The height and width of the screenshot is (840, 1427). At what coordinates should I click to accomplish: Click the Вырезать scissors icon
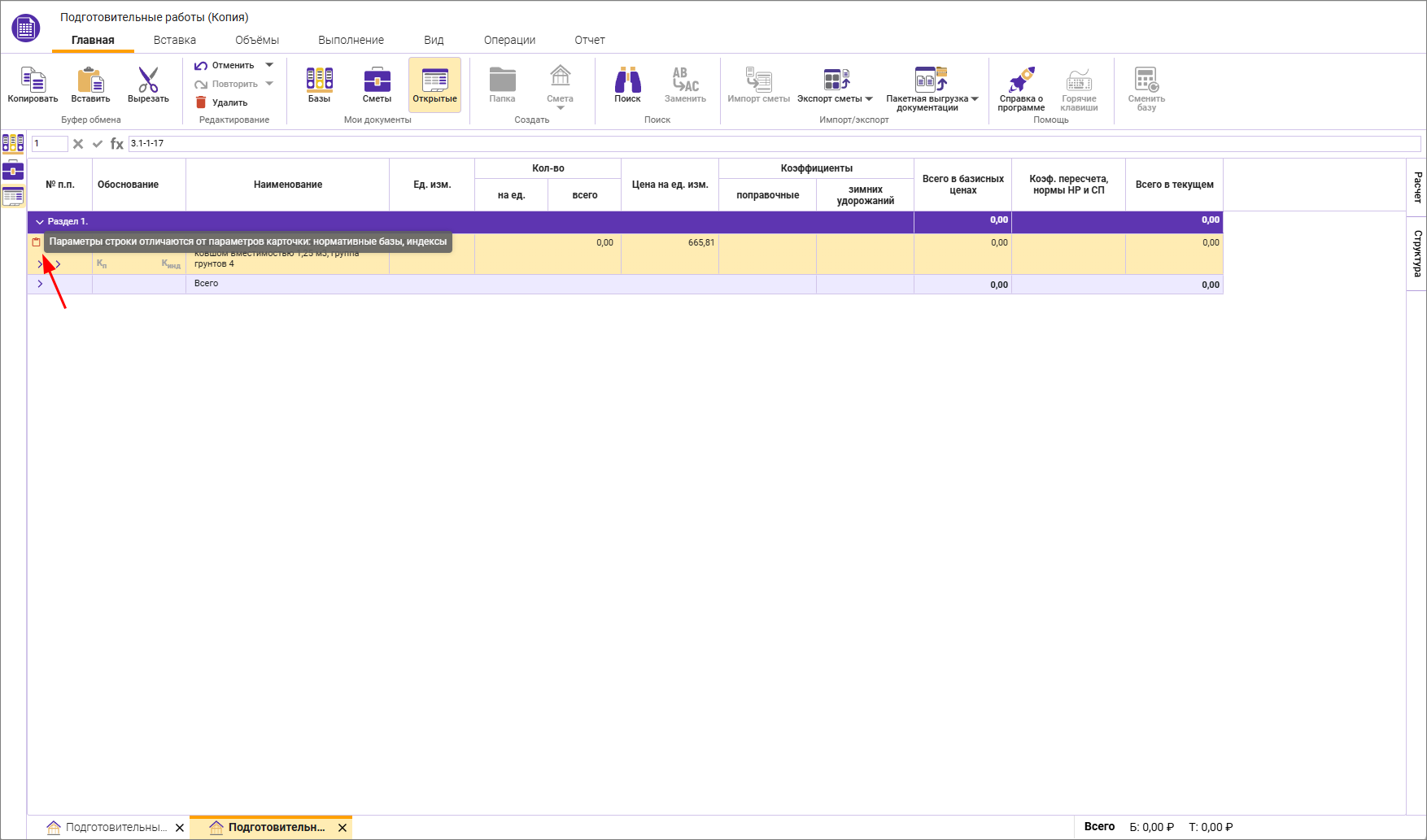(148, 81)
